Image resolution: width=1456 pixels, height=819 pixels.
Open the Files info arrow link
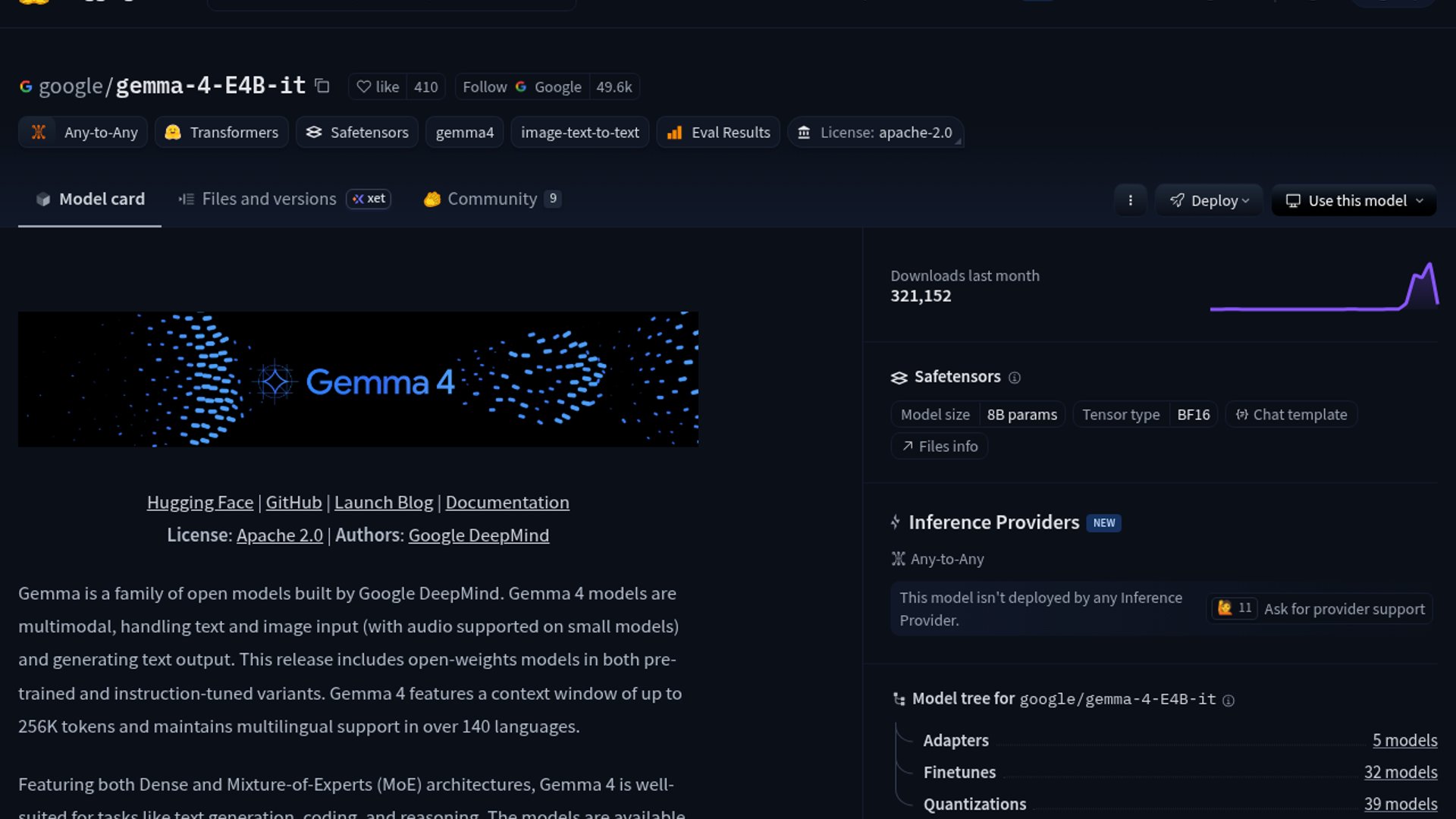tap(940, 447)
